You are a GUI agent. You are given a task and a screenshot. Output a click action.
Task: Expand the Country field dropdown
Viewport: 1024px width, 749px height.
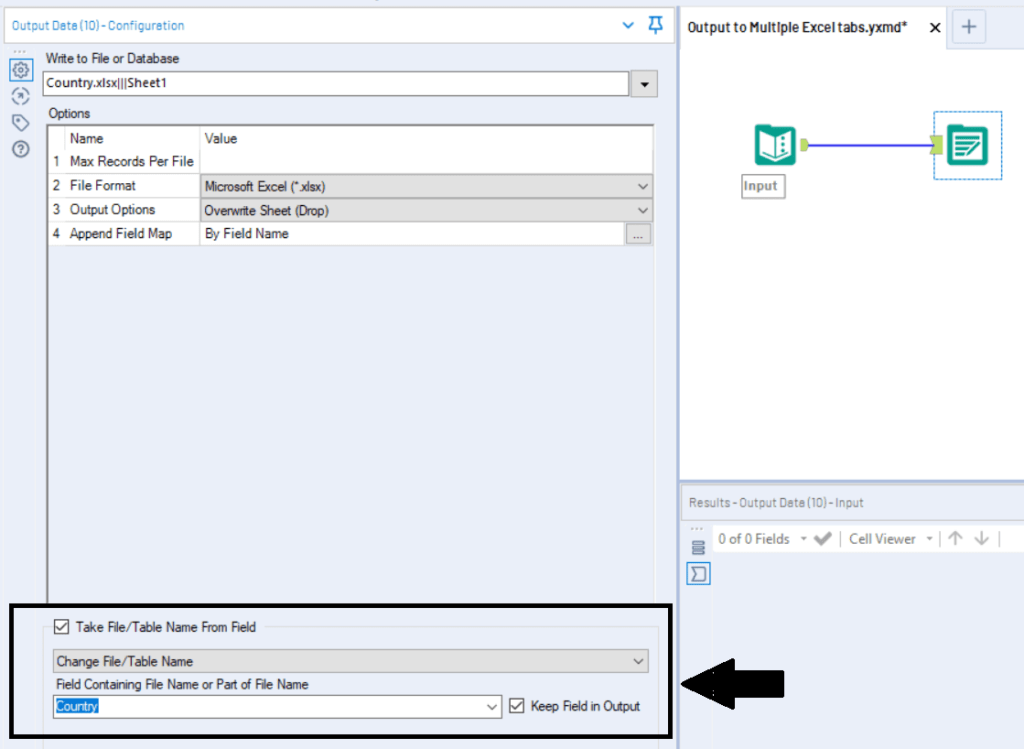pyautogui.click(x=491, y=706)
